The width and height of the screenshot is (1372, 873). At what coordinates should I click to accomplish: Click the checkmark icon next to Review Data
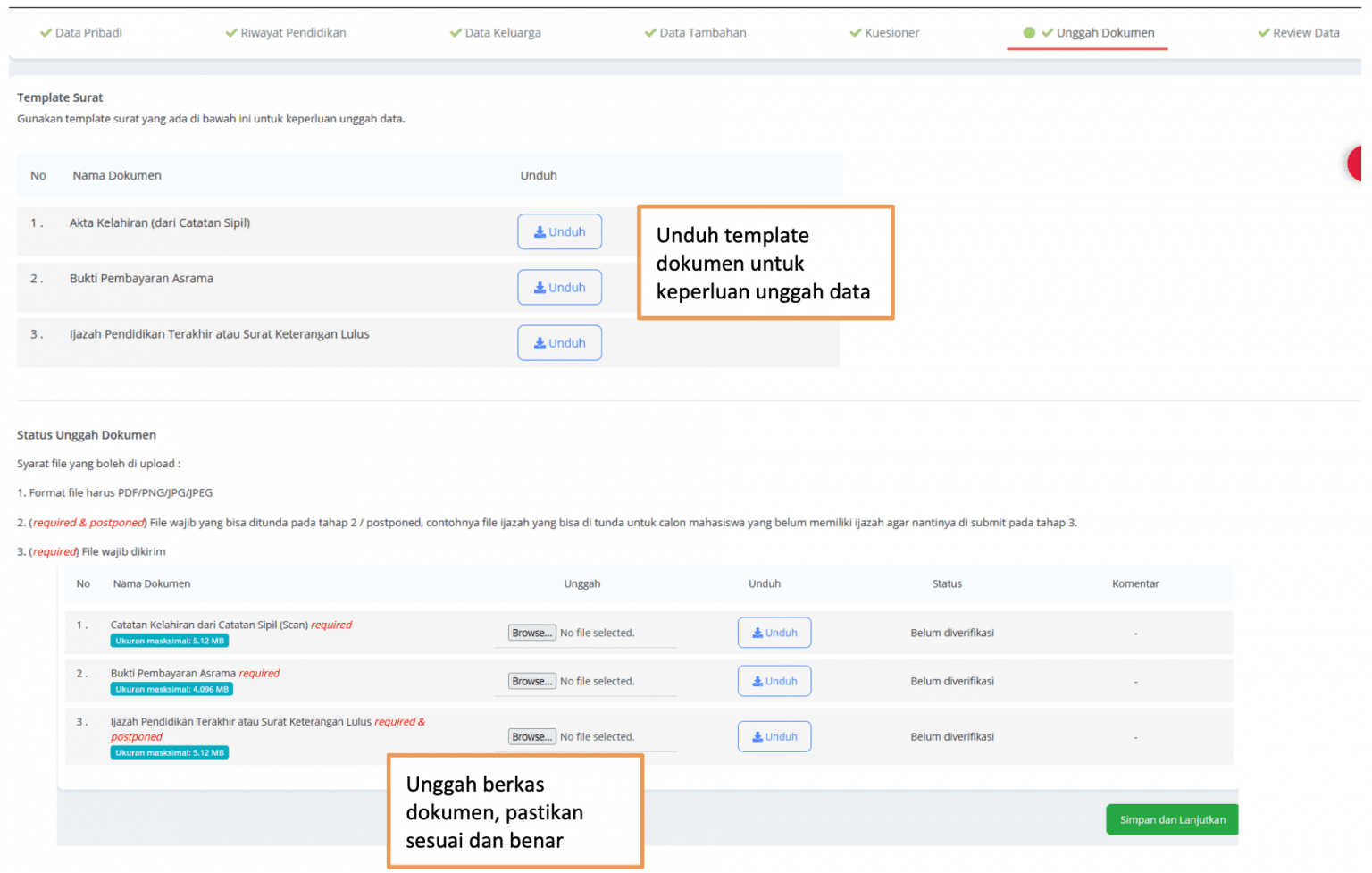pyautogui.click(x=1263, y=32)
